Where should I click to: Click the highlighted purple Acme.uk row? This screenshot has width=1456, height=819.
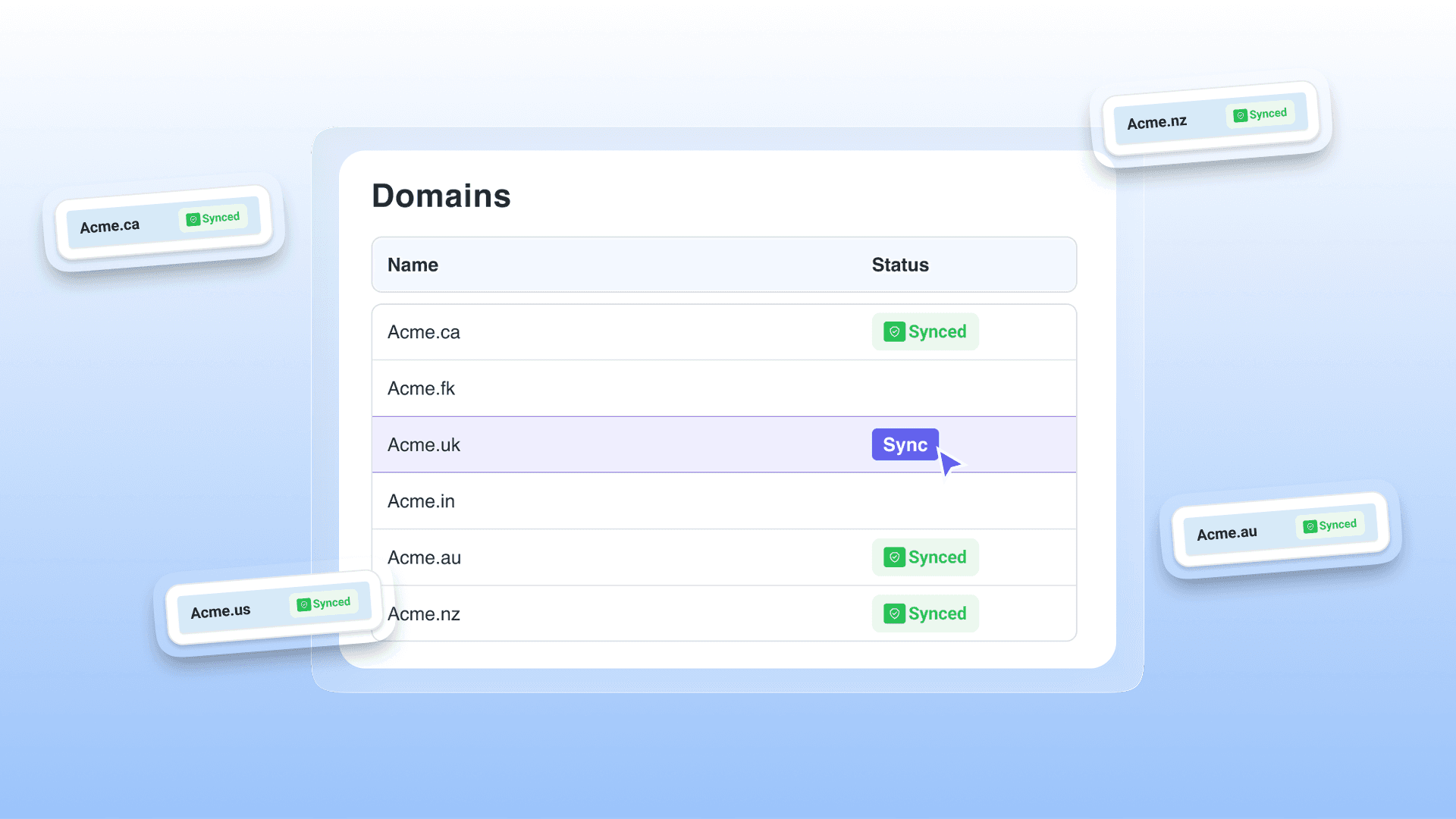[607, 444]
